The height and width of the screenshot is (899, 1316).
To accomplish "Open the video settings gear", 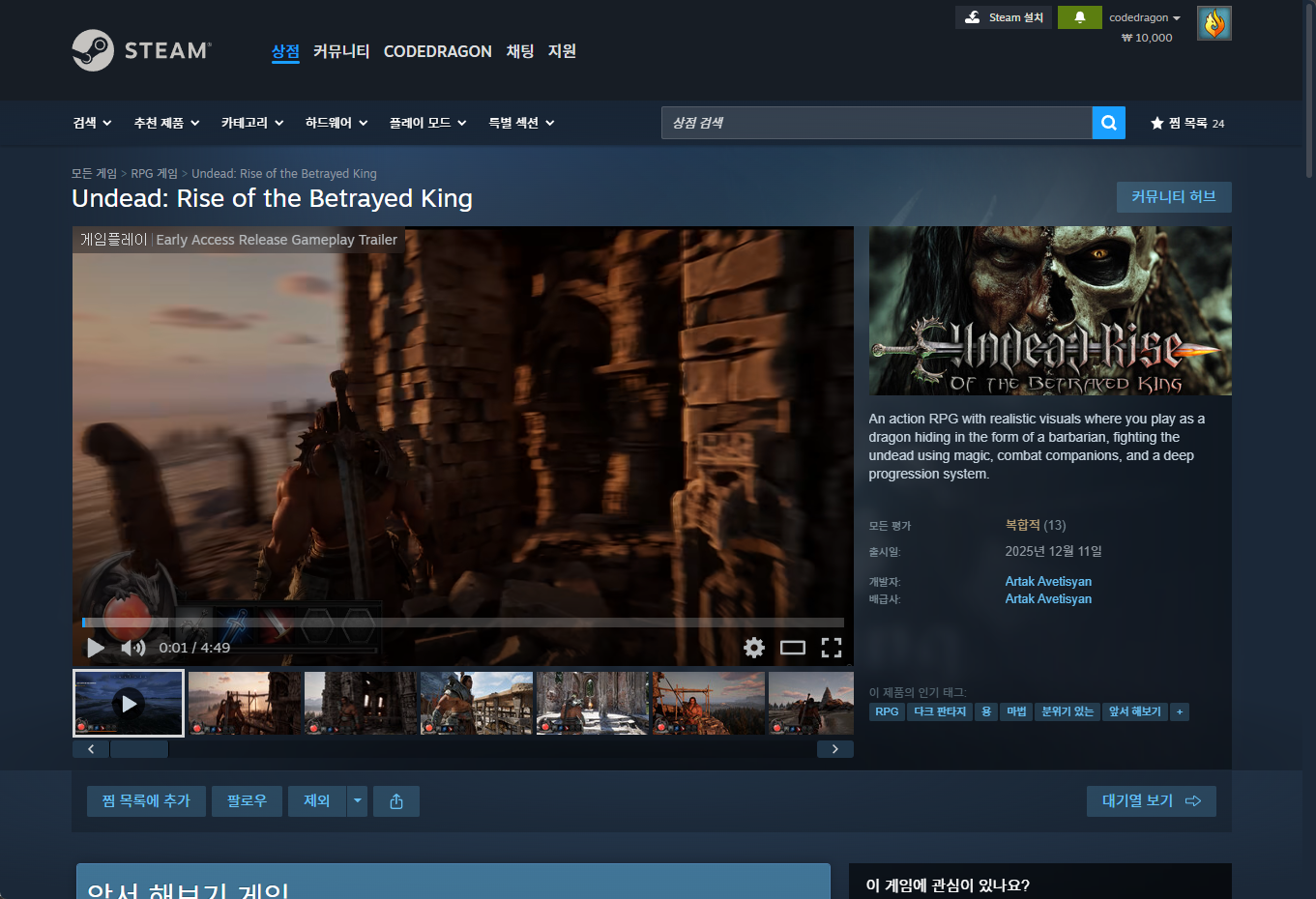I will tap(754, 648).
